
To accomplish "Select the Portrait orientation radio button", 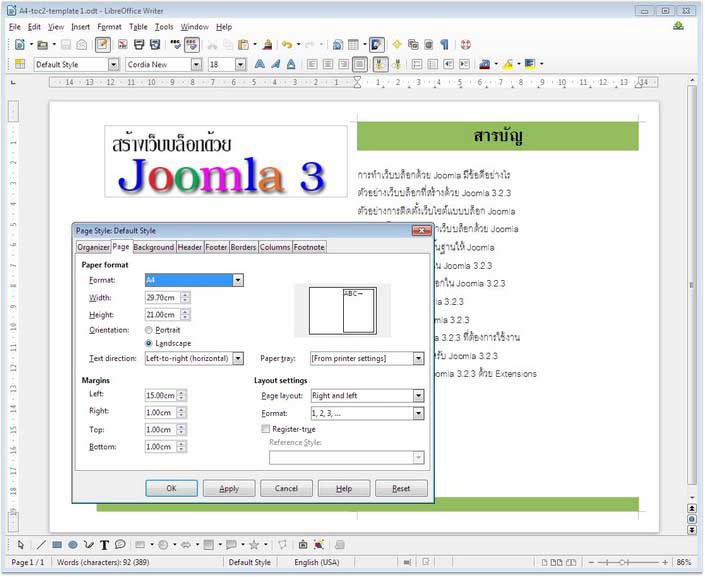I will pos(149,330).
